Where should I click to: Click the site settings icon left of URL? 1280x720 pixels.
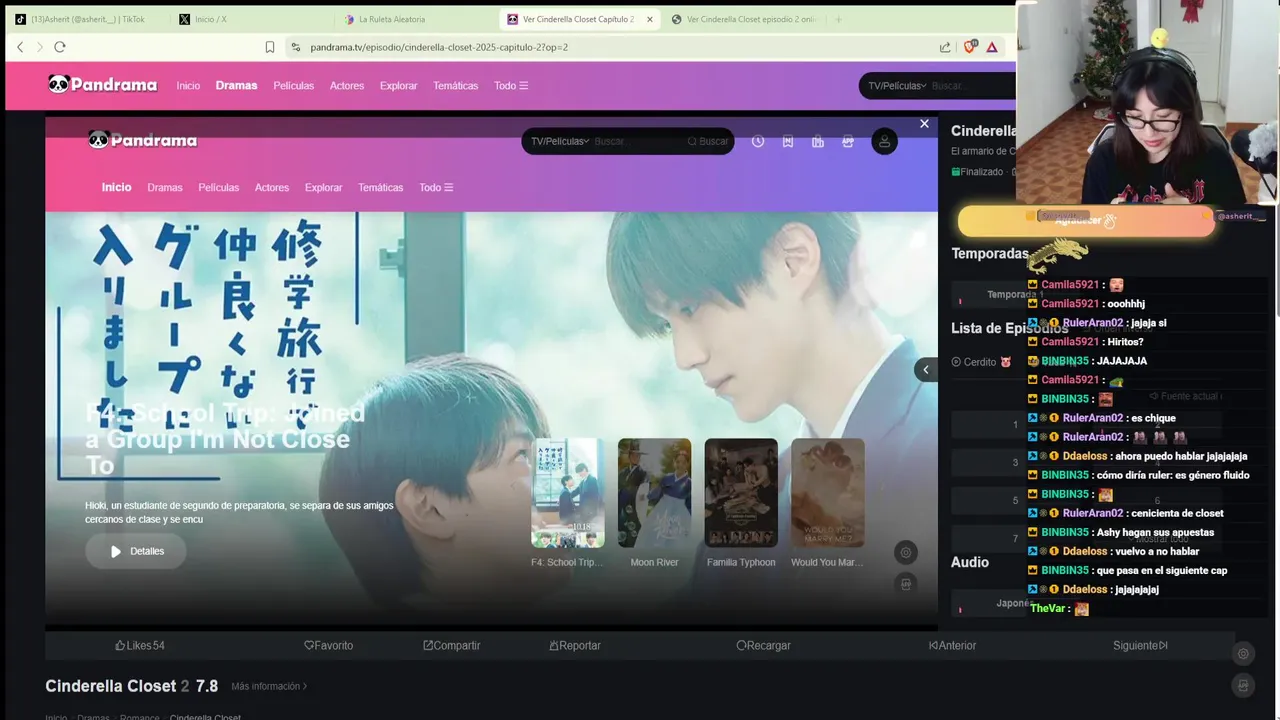point(295,47)
